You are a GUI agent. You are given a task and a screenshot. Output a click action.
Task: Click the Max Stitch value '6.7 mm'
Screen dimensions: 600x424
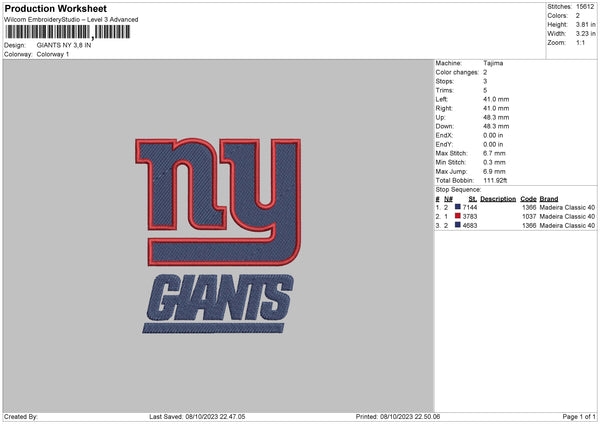[x=494, y=153]
